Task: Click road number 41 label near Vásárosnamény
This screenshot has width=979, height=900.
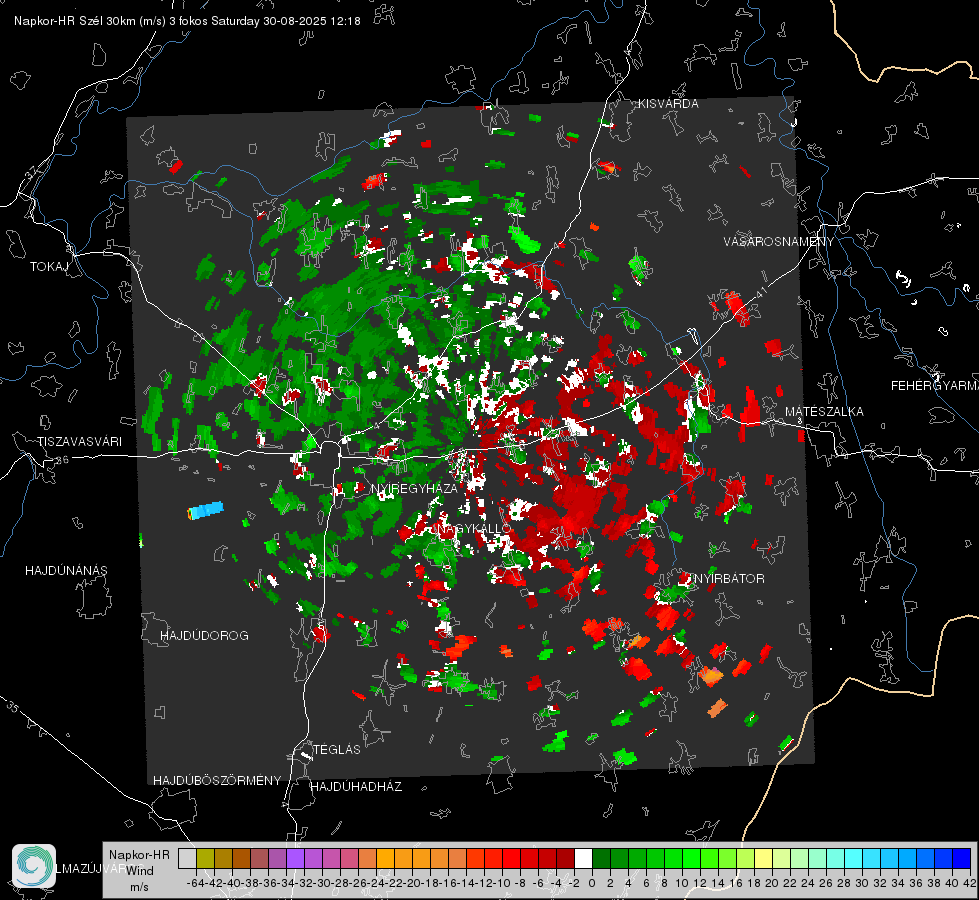Action: tap(760, 292)
